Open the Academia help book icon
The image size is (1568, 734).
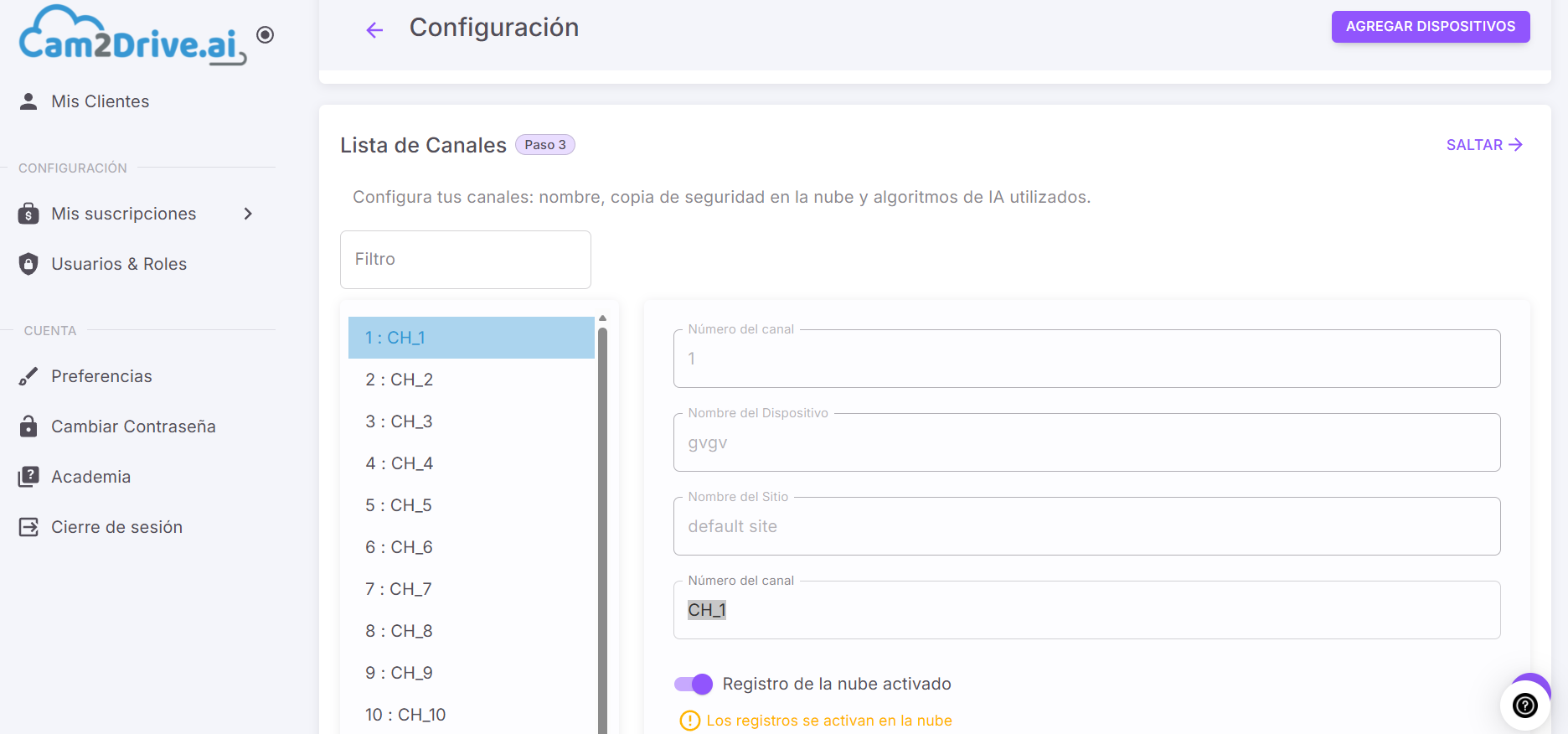coord(28,477)
